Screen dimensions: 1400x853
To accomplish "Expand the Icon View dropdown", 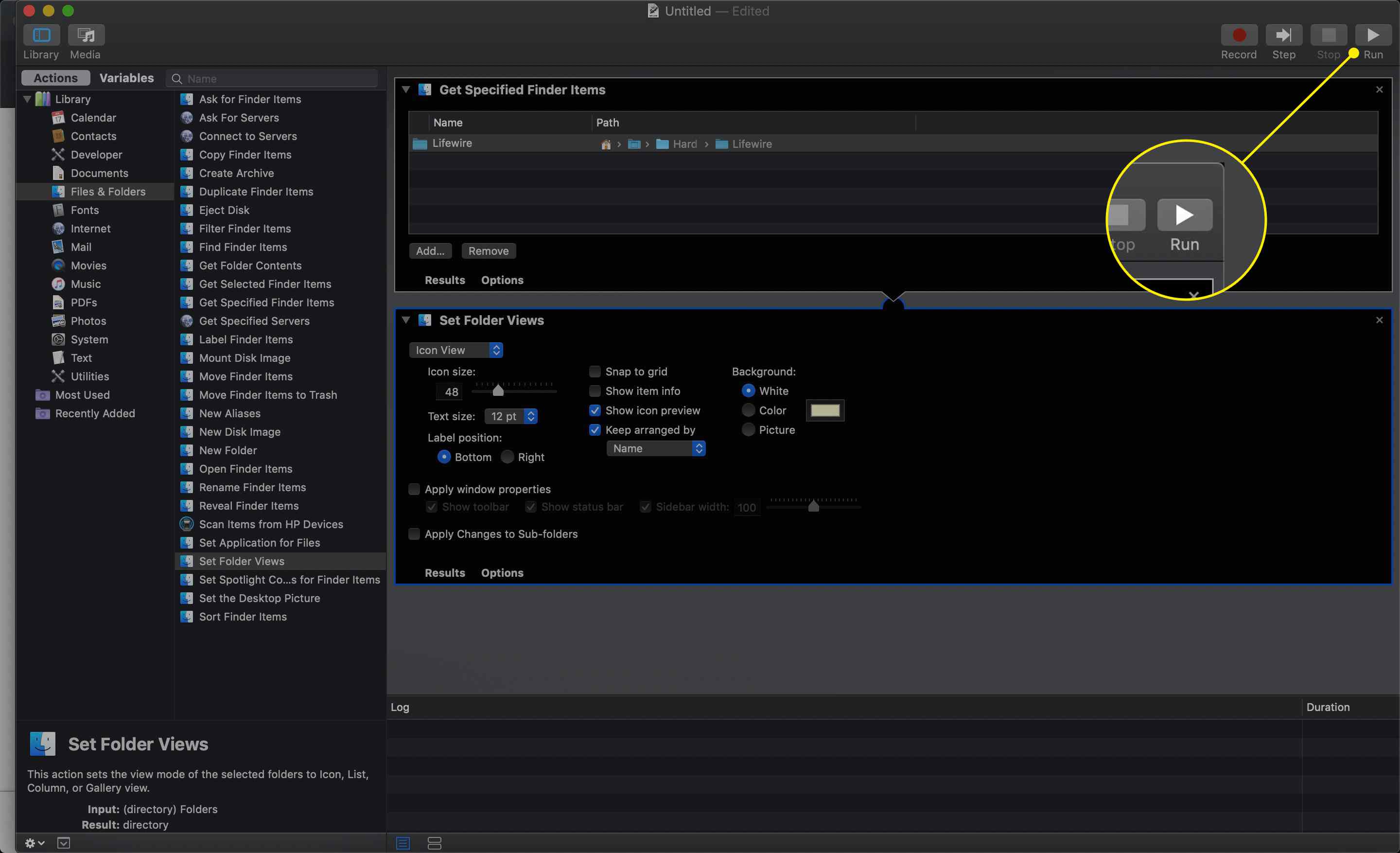I will pyautogui.click(x=456, y=350).
